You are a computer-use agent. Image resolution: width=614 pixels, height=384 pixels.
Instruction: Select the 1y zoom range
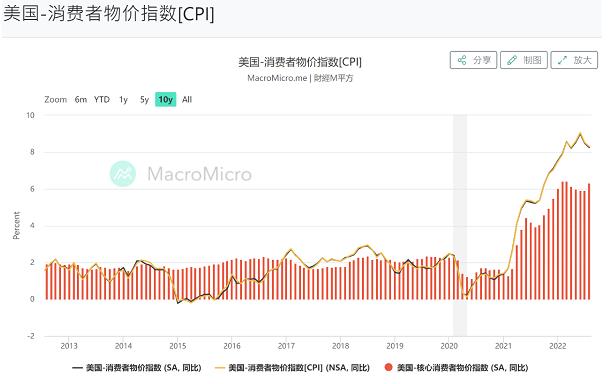123,99
